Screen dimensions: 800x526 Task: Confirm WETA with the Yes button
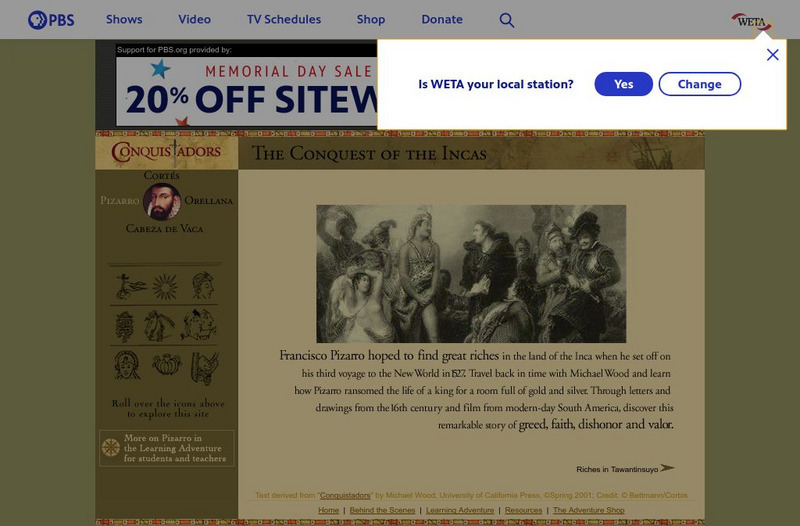[x=623, y=84]
